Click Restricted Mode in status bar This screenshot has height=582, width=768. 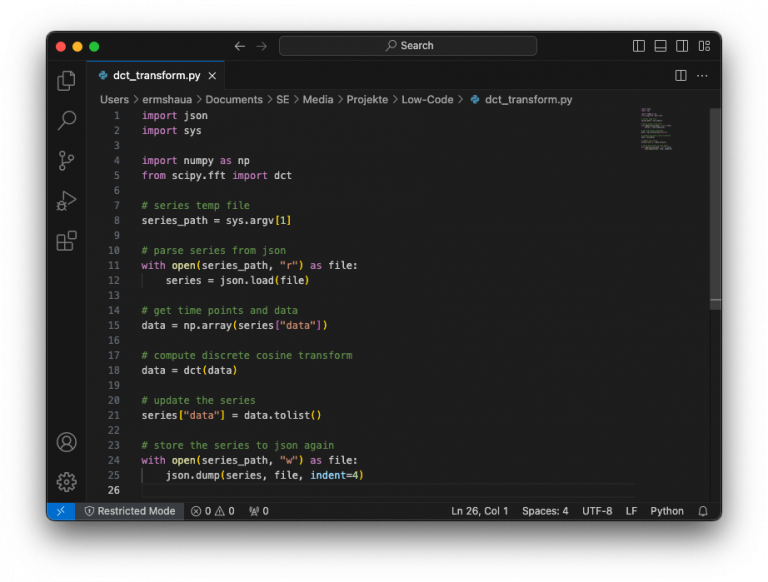click(129, 511)
